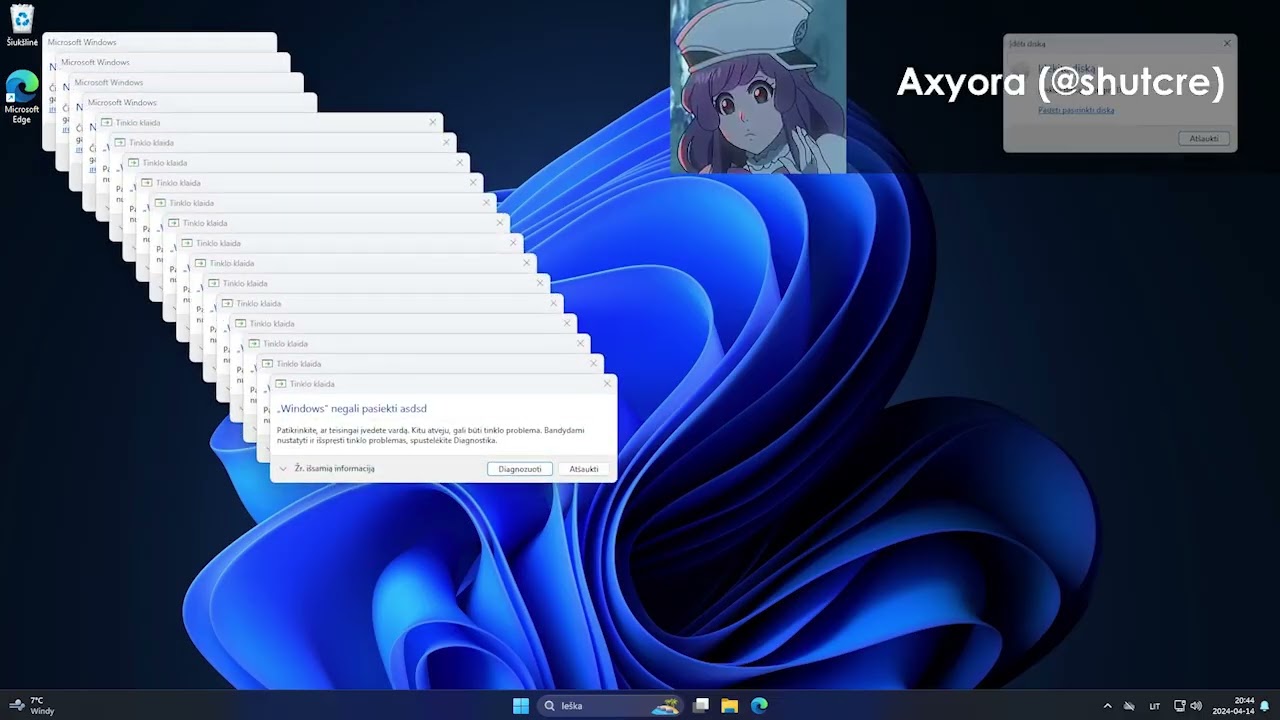Launch File Explorer from the taskbar
Screen dimensions: 1280x720
pos(730,706)
